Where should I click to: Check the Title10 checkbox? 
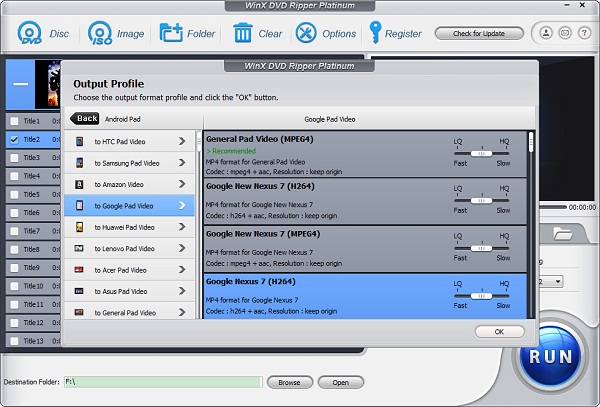pyautogui.click(x=14, y=286)
